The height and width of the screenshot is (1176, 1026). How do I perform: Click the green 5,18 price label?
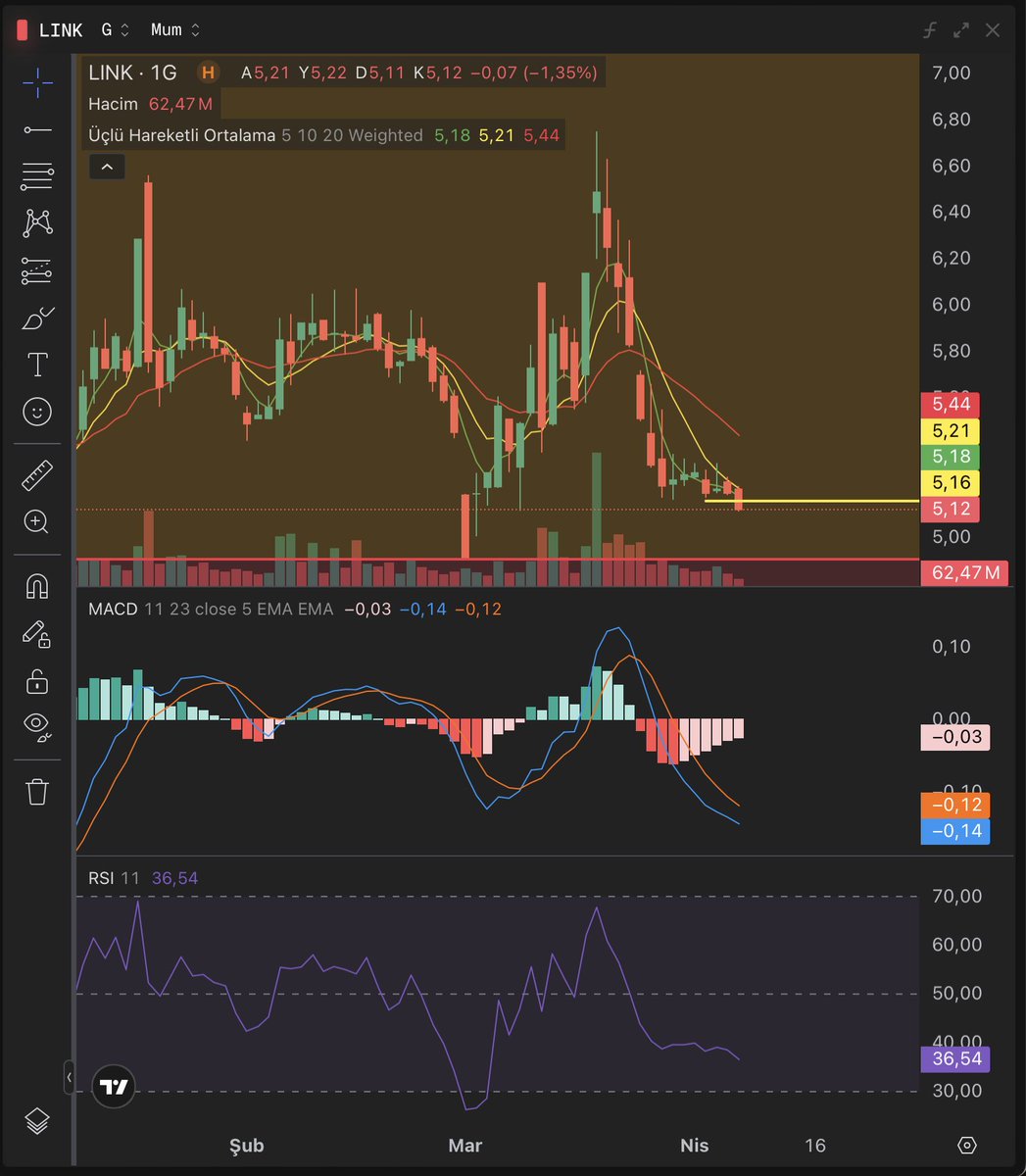tap(951, 457)
